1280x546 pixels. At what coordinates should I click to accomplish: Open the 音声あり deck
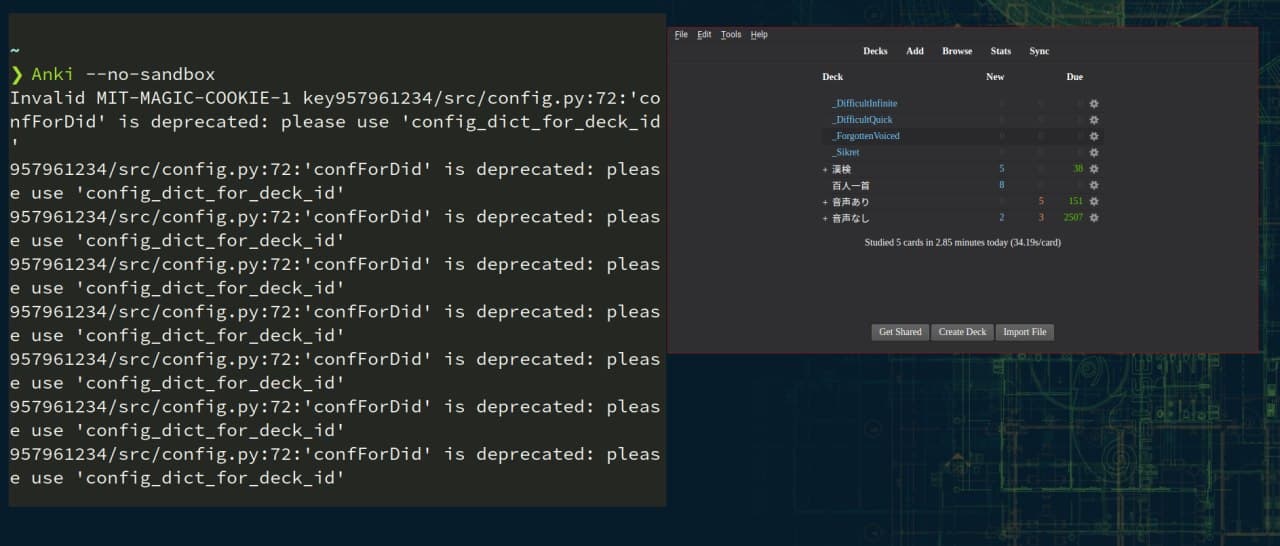pyautogui.click(x=851, y=201)
